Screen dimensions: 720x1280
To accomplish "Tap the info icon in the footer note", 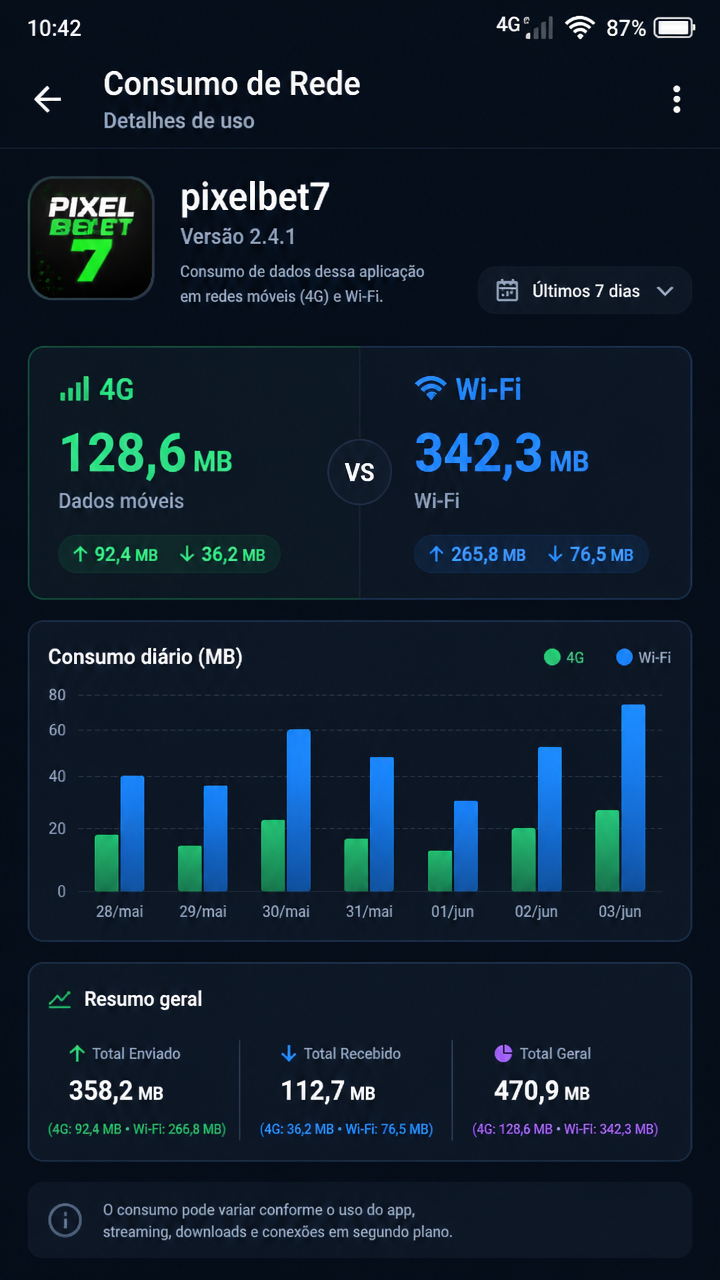I will point(65,1220).
